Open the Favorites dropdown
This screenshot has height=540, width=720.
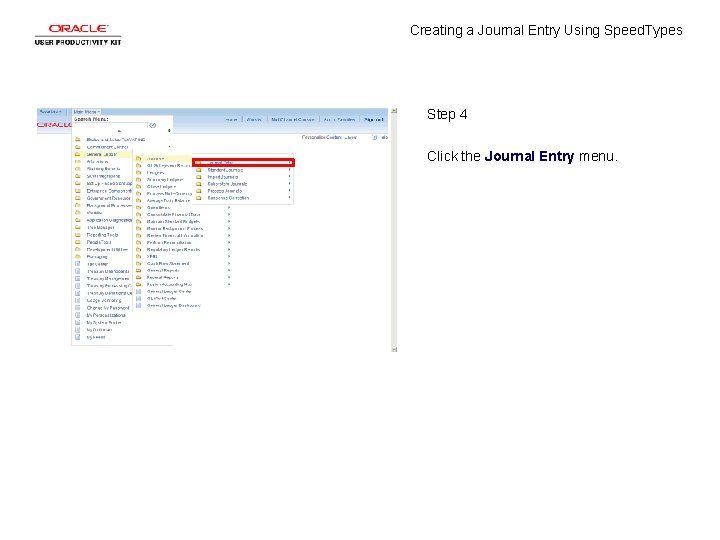pos(50,112)
